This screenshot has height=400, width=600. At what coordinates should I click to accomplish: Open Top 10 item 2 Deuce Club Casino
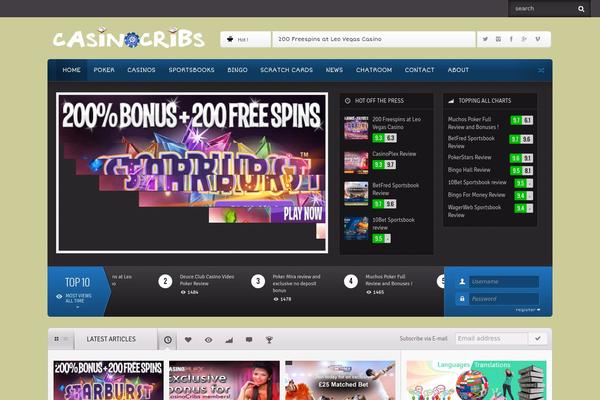click(207, 280)
